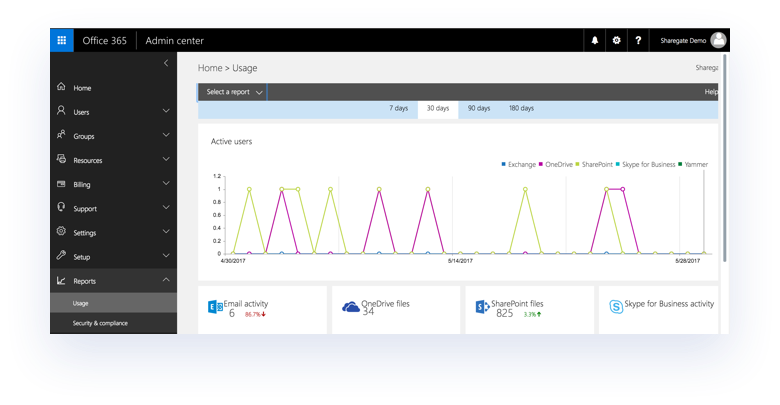Open the help question mark
Screen dimensions: 780x405
coord(638,41)
